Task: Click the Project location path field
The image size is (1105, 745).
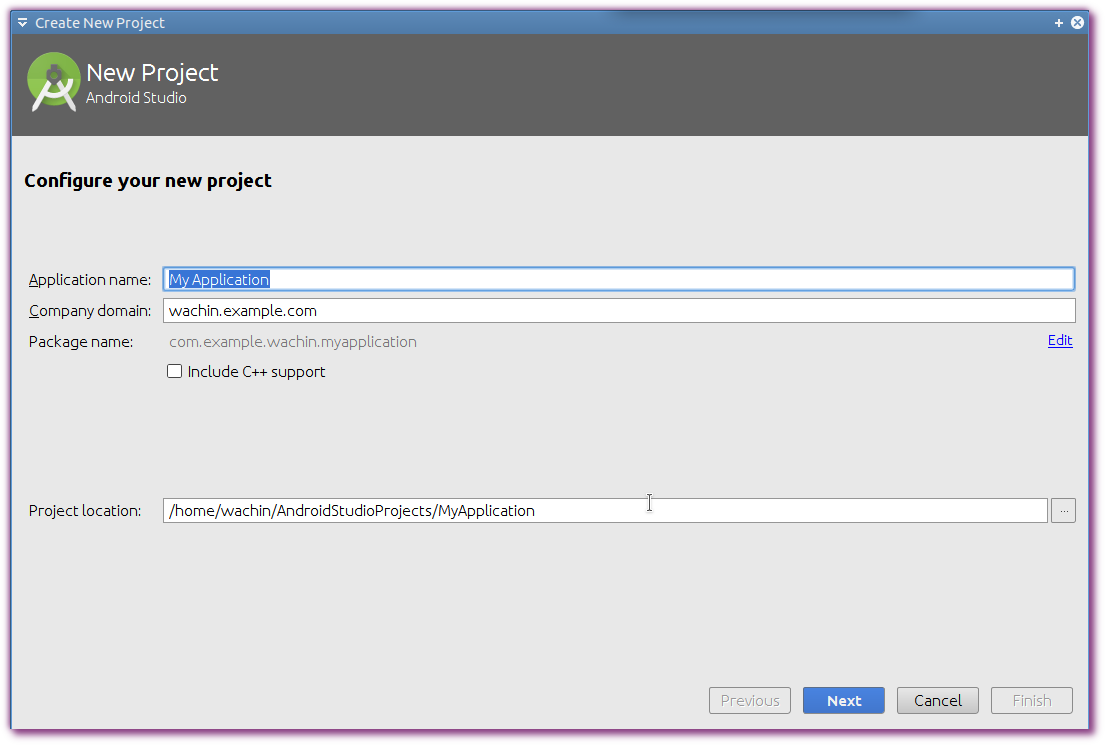Action: click(605, 510)
